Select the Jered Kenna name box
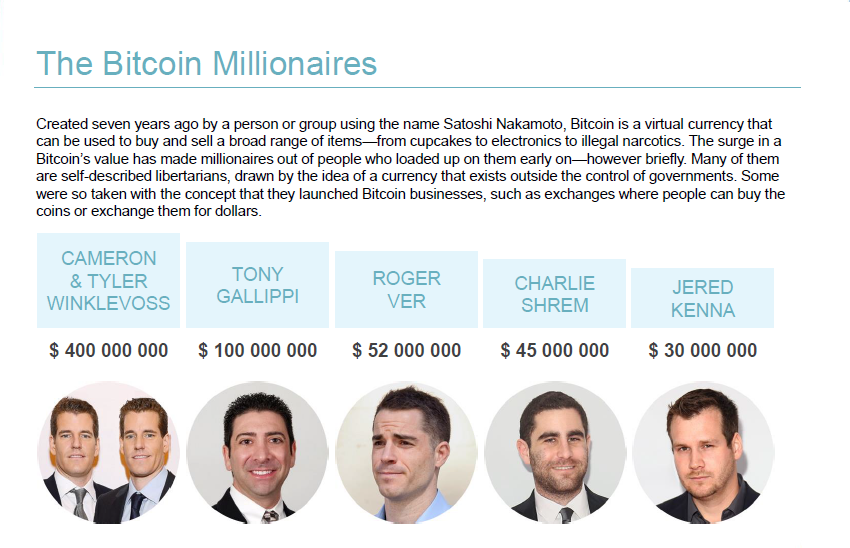 (703, 298)
